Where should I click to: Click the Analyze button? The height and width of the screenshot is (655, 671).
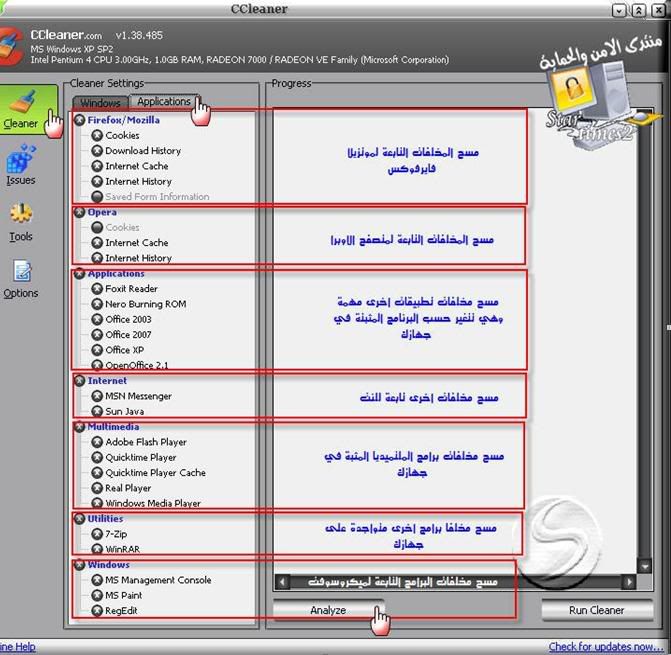(328, 611)
